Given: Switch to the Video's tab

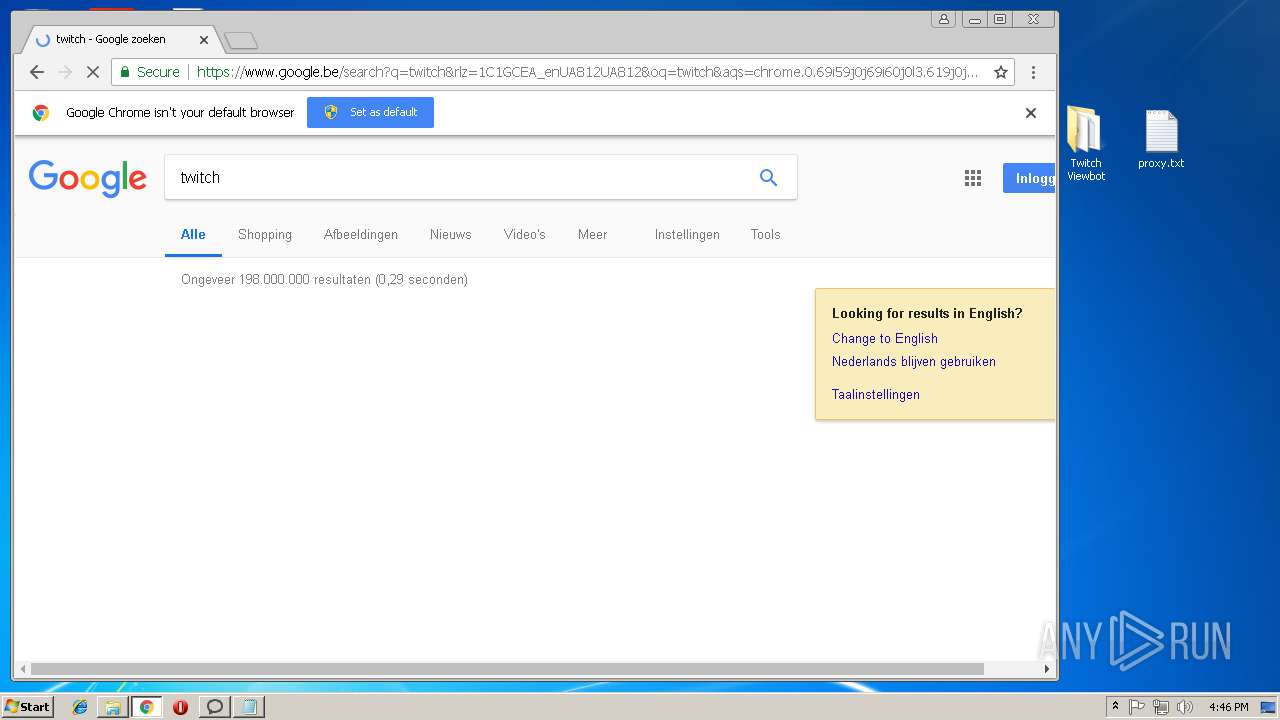Looking at the screenshot, I should [x=525, y=234].
